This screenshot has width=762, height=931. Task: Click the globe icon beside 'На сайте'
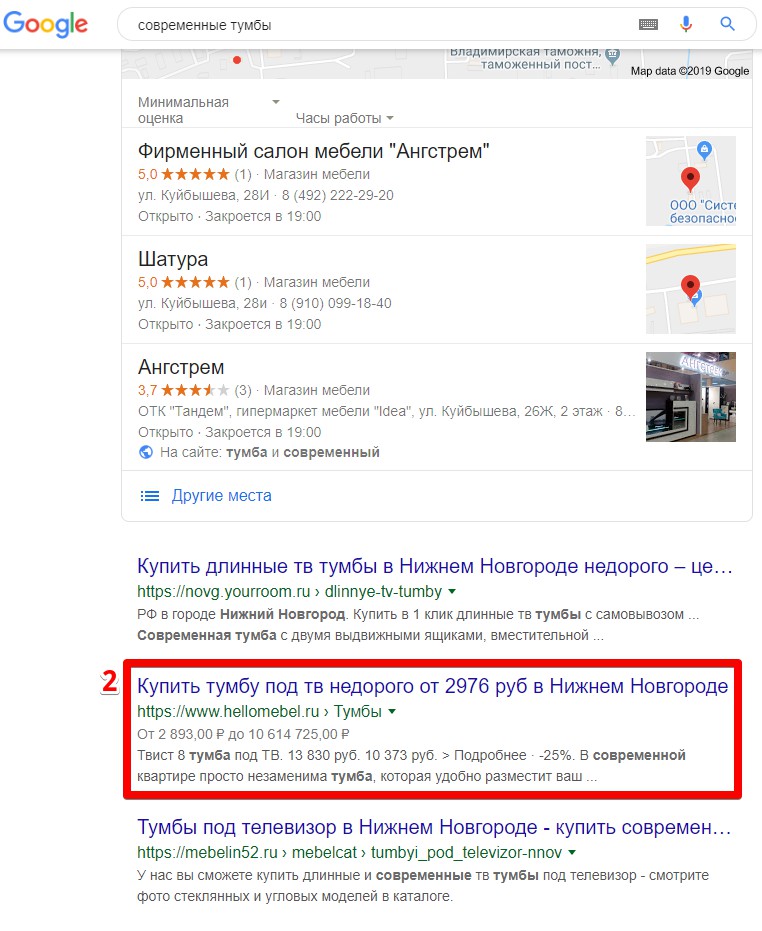point(146,452)
